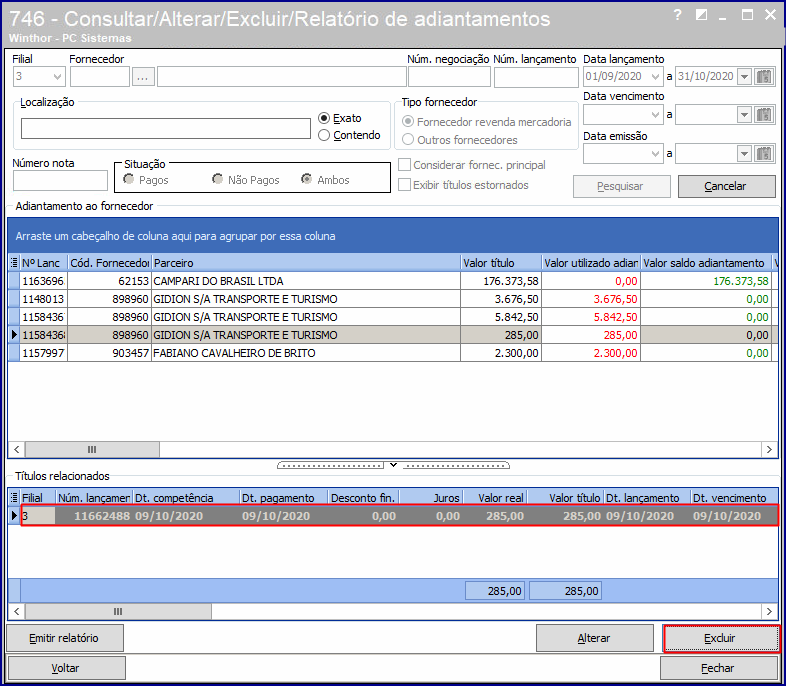Open Data emissão start date dropdown

tap(655, 153)
